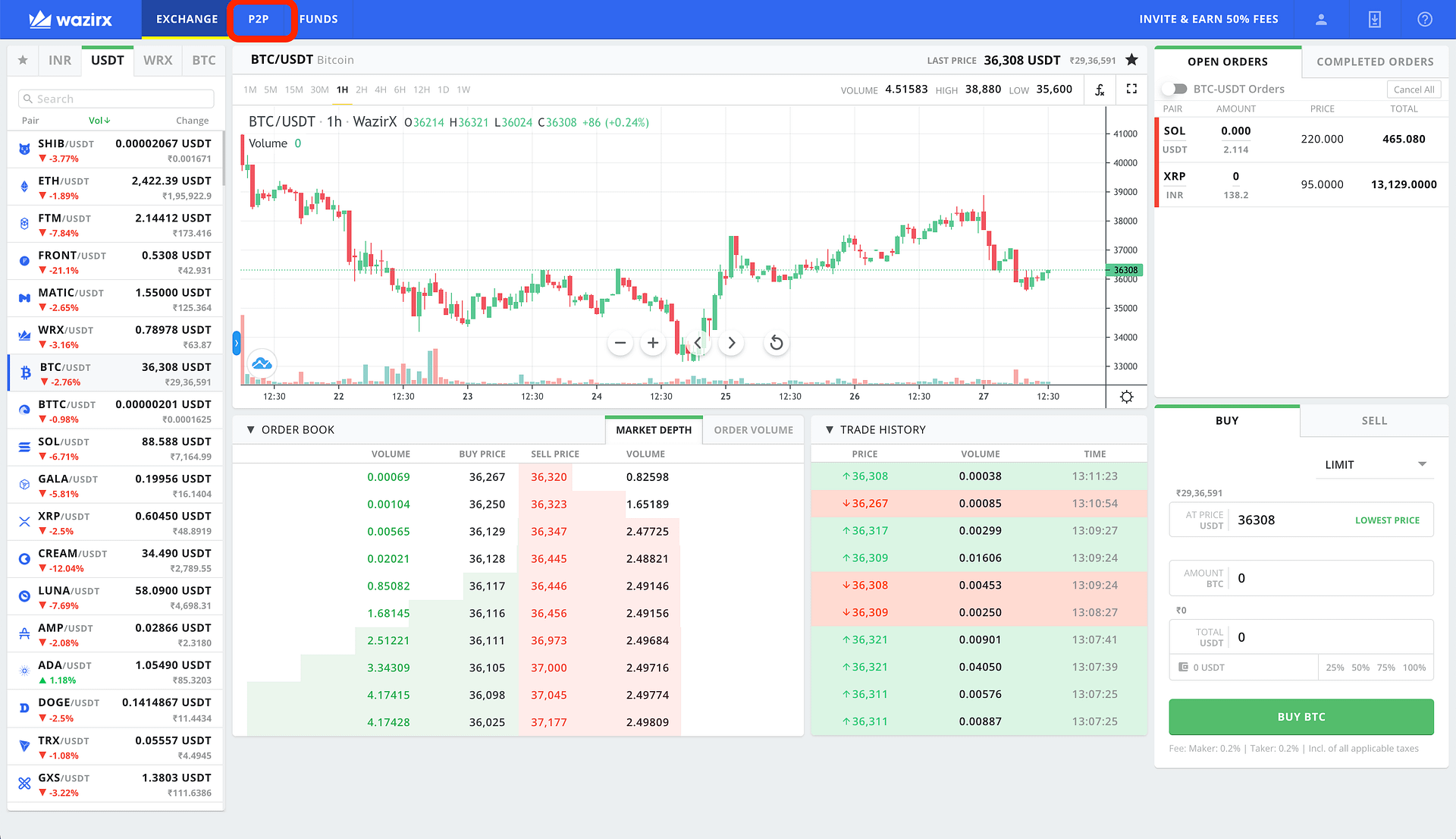Collapse the Order Book section
Viewport: 1456px width, 839px height.
click(x=250, y=429)
